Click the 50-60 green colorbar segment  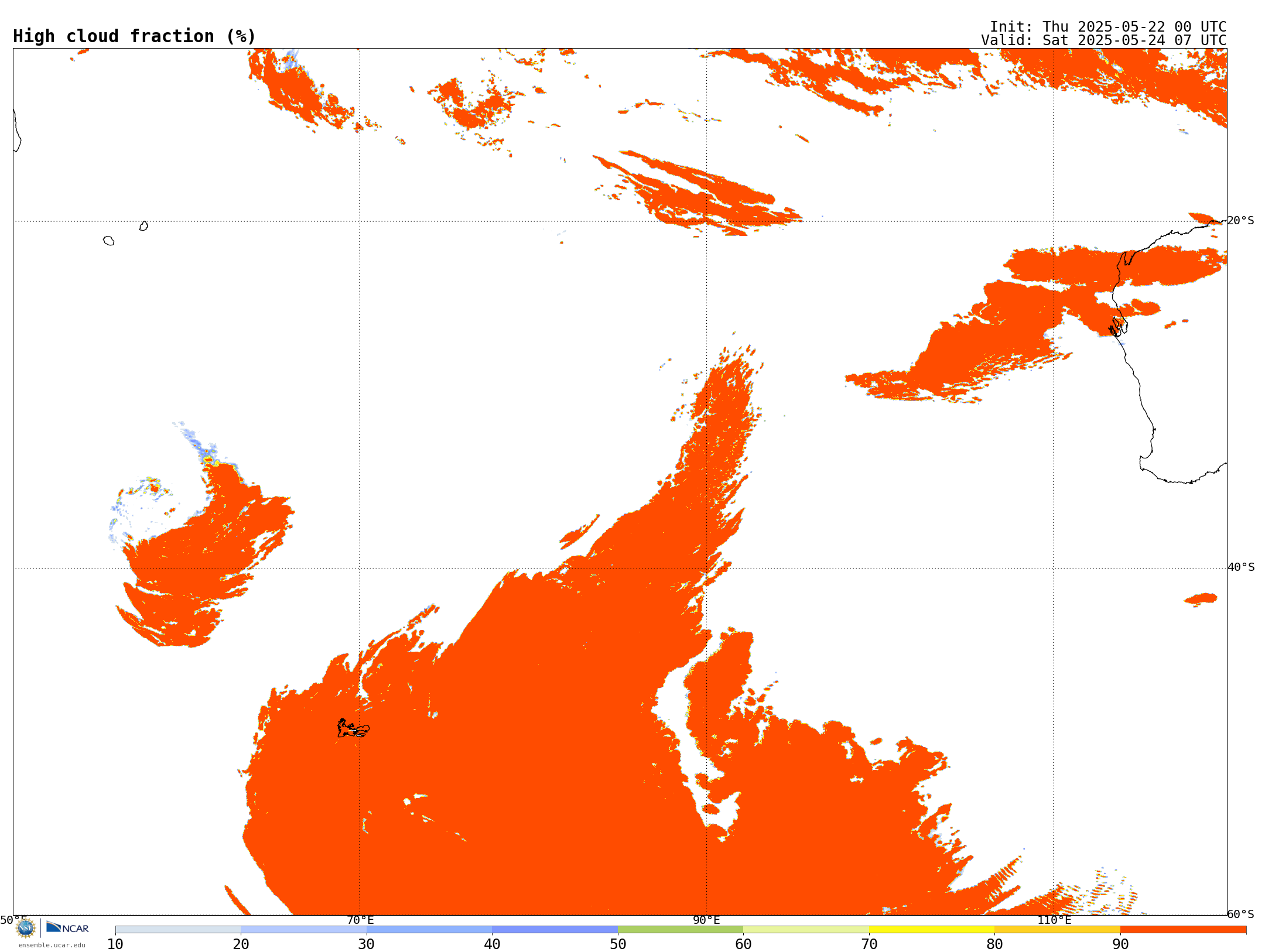point(681,930)
